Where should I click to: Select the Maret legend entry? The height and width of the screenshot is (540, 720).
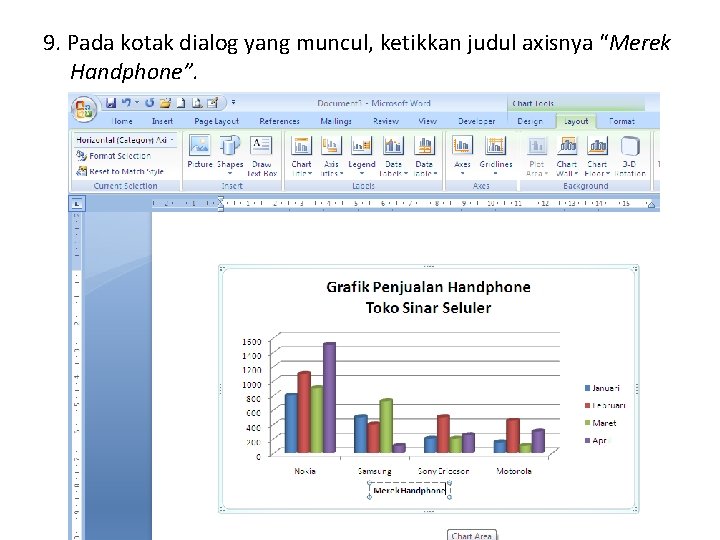pos(600,423)
